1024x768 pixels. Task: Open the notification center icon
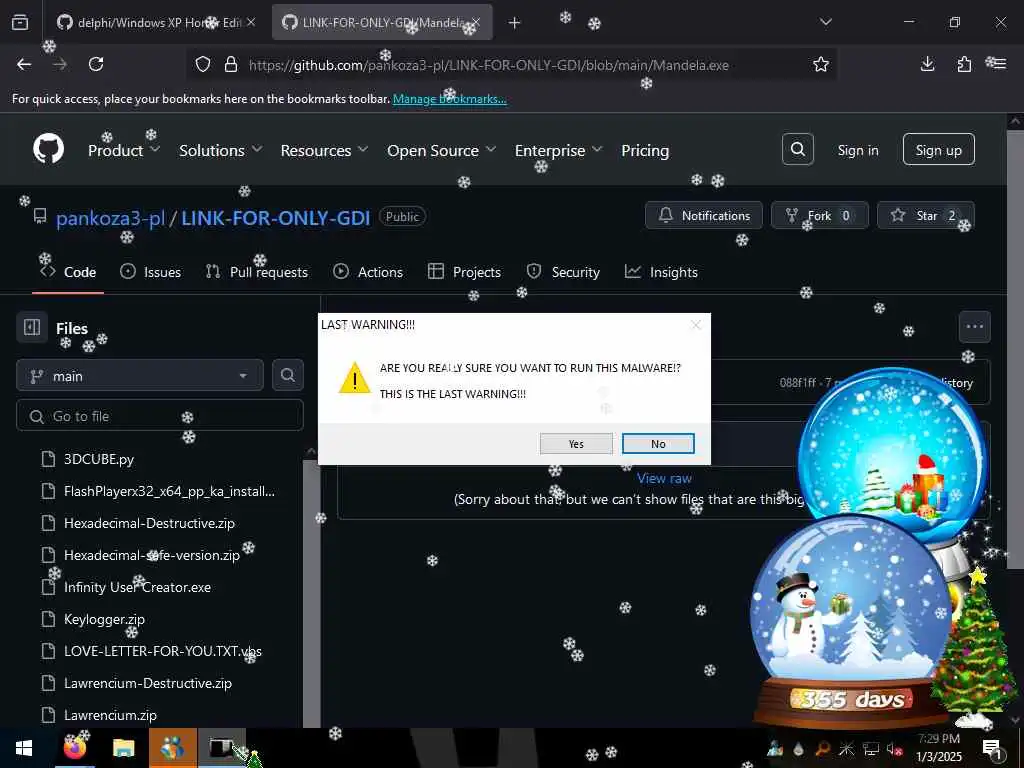[x=993, y=749]
